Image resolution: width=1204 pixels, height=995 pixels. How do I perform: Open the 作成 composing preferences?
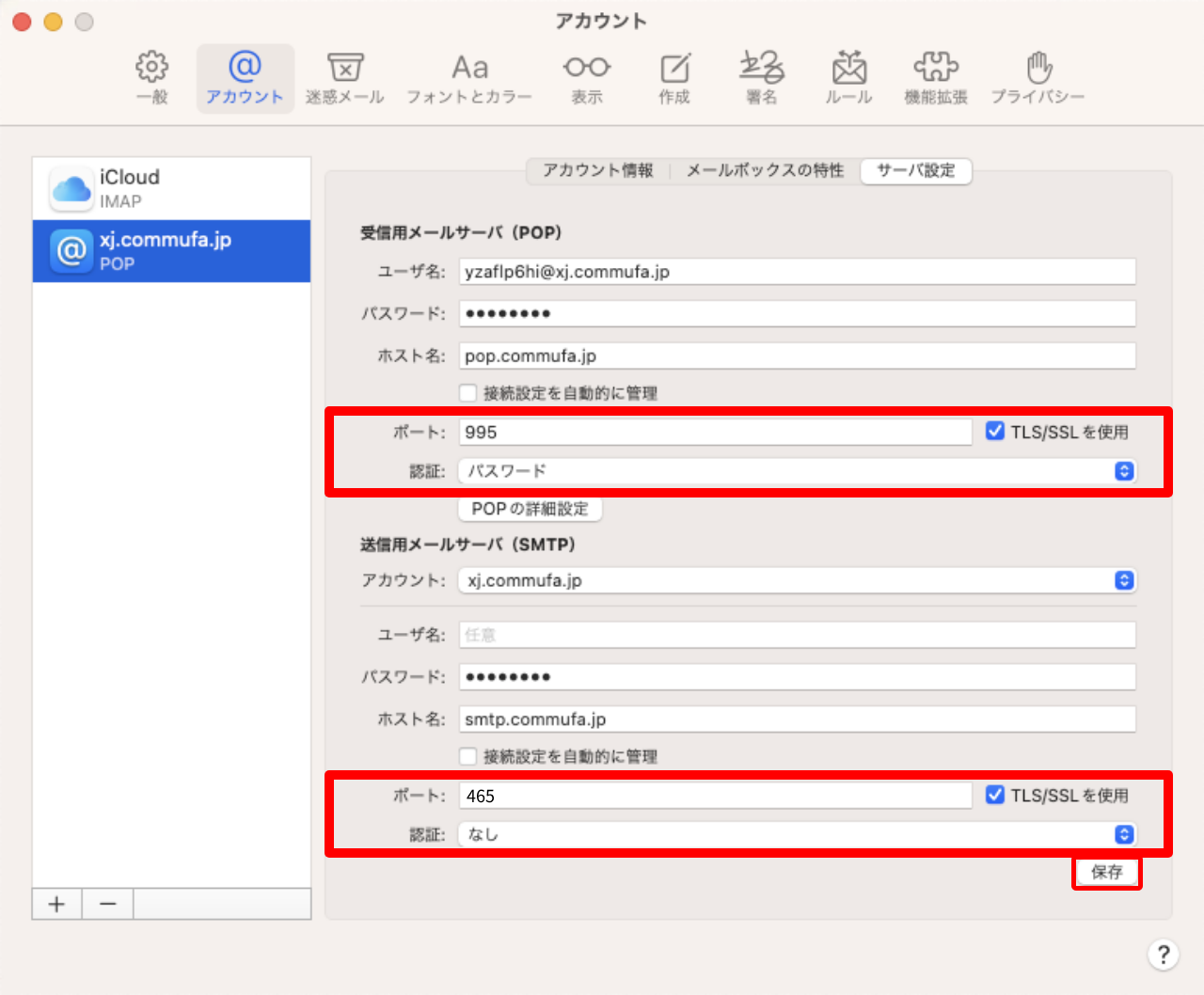click(674, 78)
